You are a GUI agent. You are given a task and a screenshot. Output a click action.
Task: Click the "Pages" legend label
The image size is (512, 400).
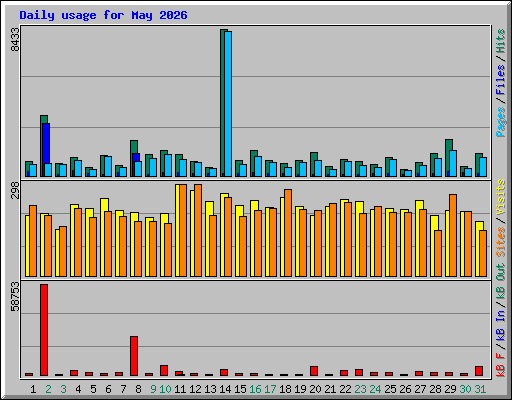click(x=501, y=122)
